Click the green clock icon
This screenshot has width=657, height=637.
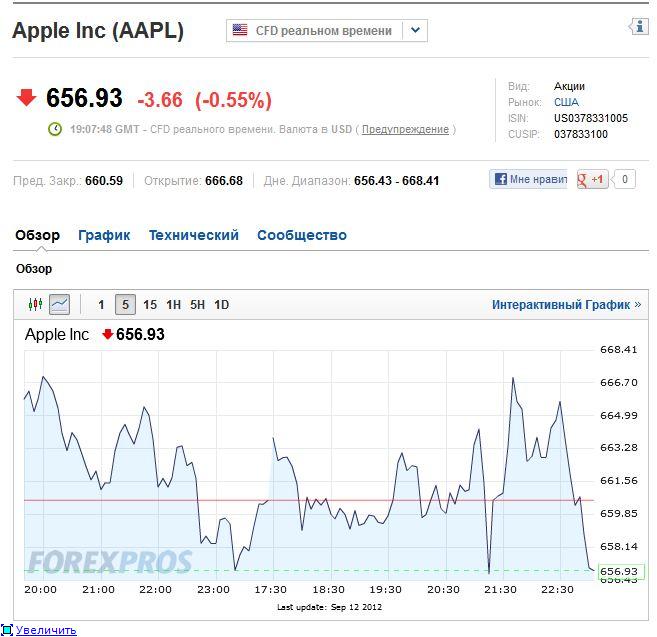pyautogui.click(x=55, y=129)
